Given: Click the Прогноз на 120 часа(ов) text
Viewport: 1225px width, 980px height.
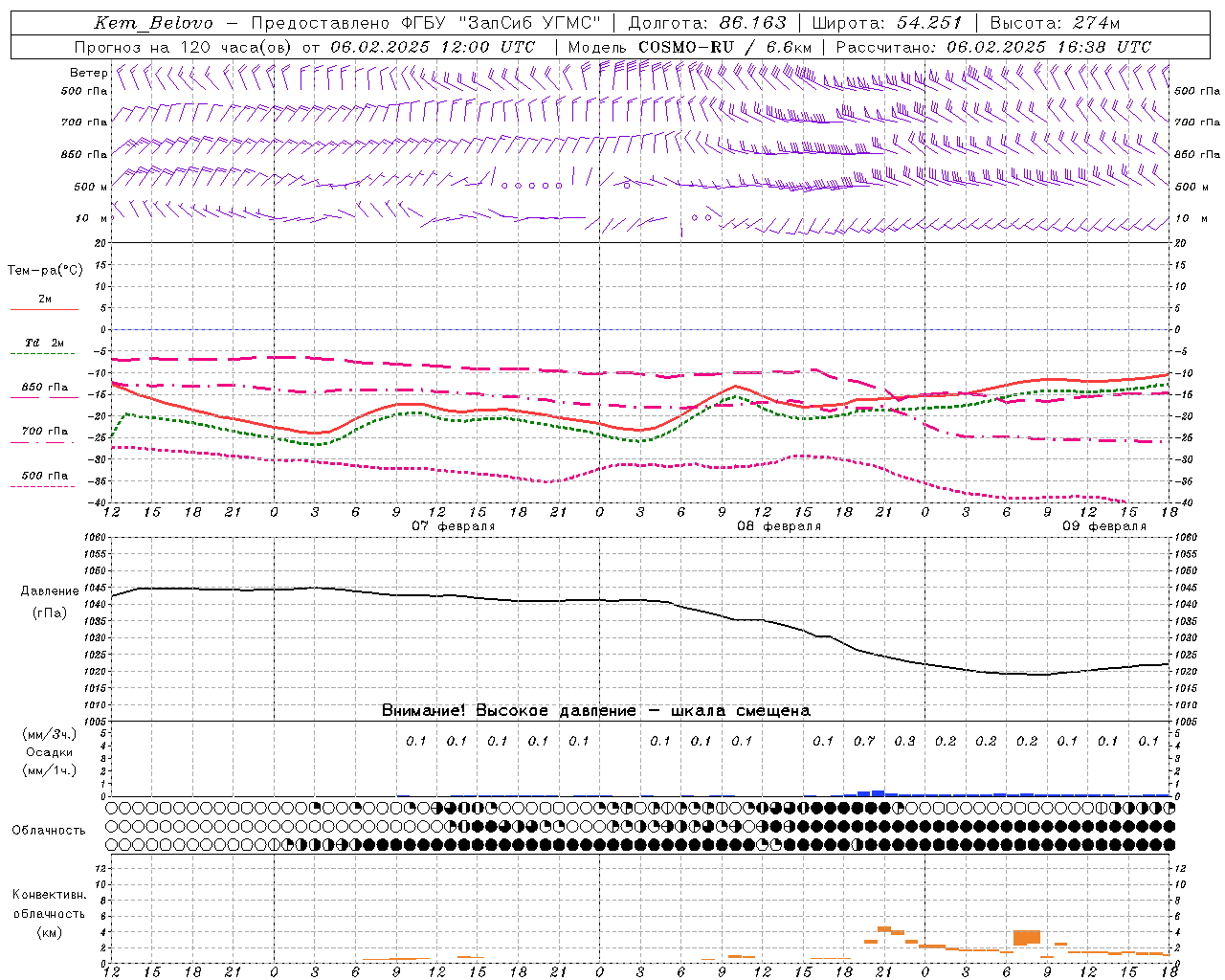Looking at the screenshot, I should pos(184,47).
